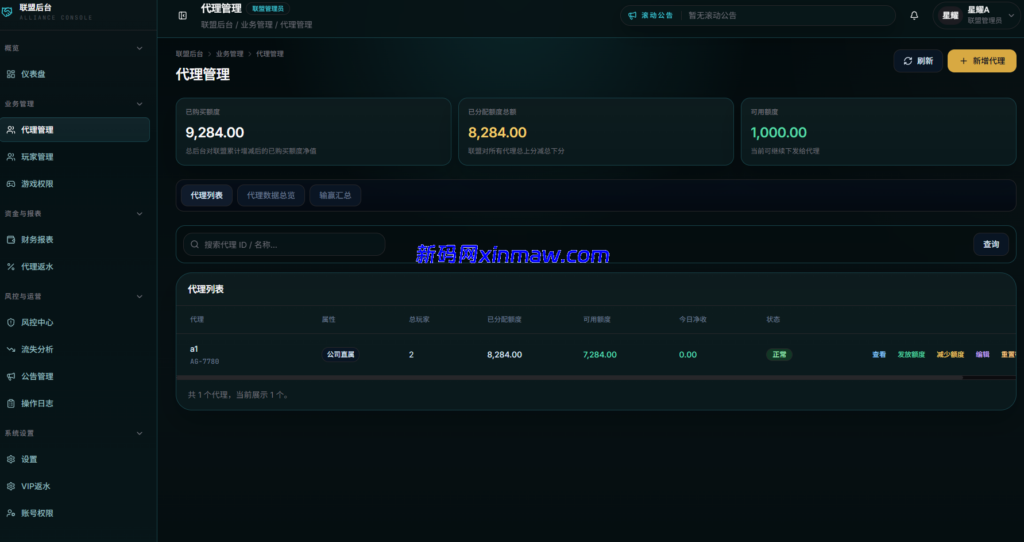Click the search magnifier icon
Viewport: 1024px width, 542px height.
pos(195,244)
